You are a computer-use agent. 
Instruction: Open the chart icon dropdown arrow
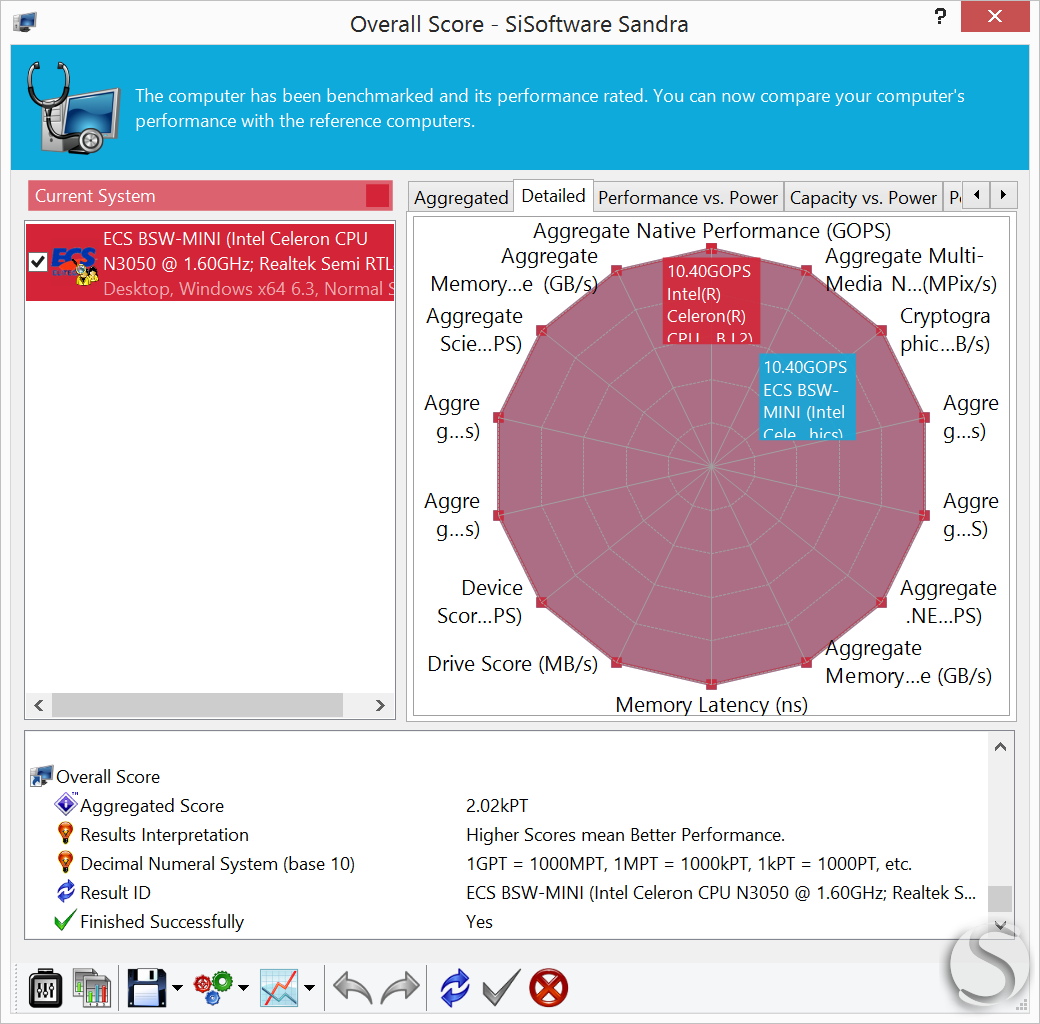(x=310, y=988)
